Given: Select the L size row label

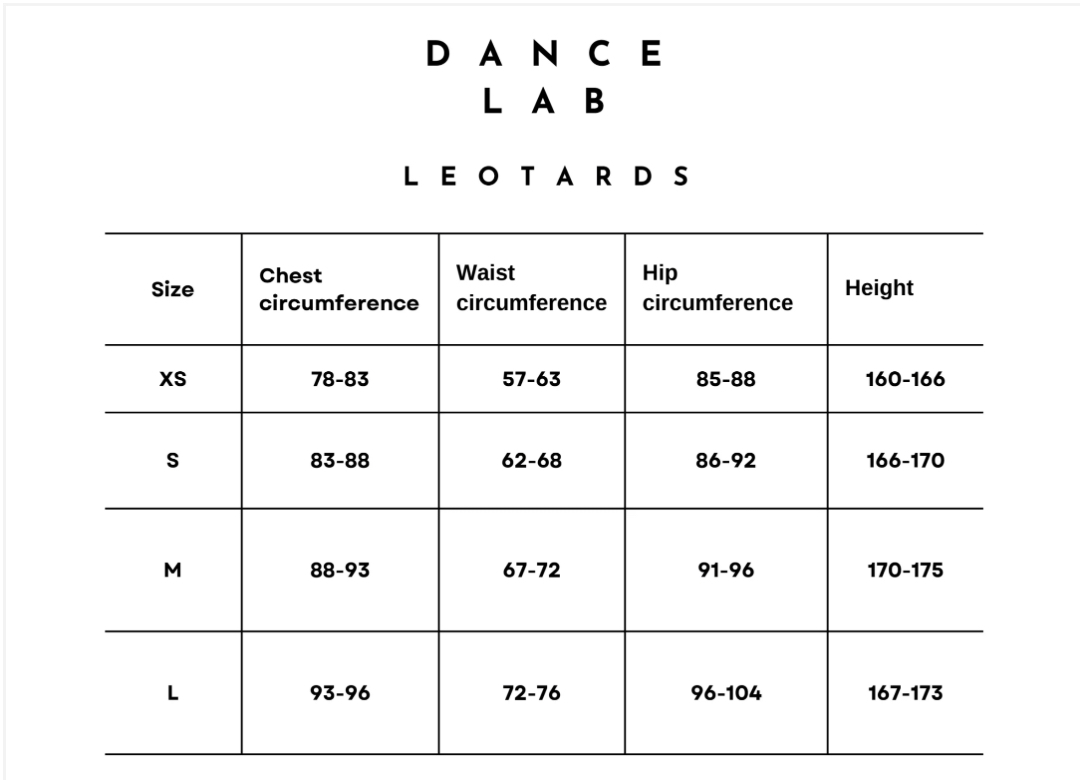Looking at the screenshot, I should pos(173,693).
